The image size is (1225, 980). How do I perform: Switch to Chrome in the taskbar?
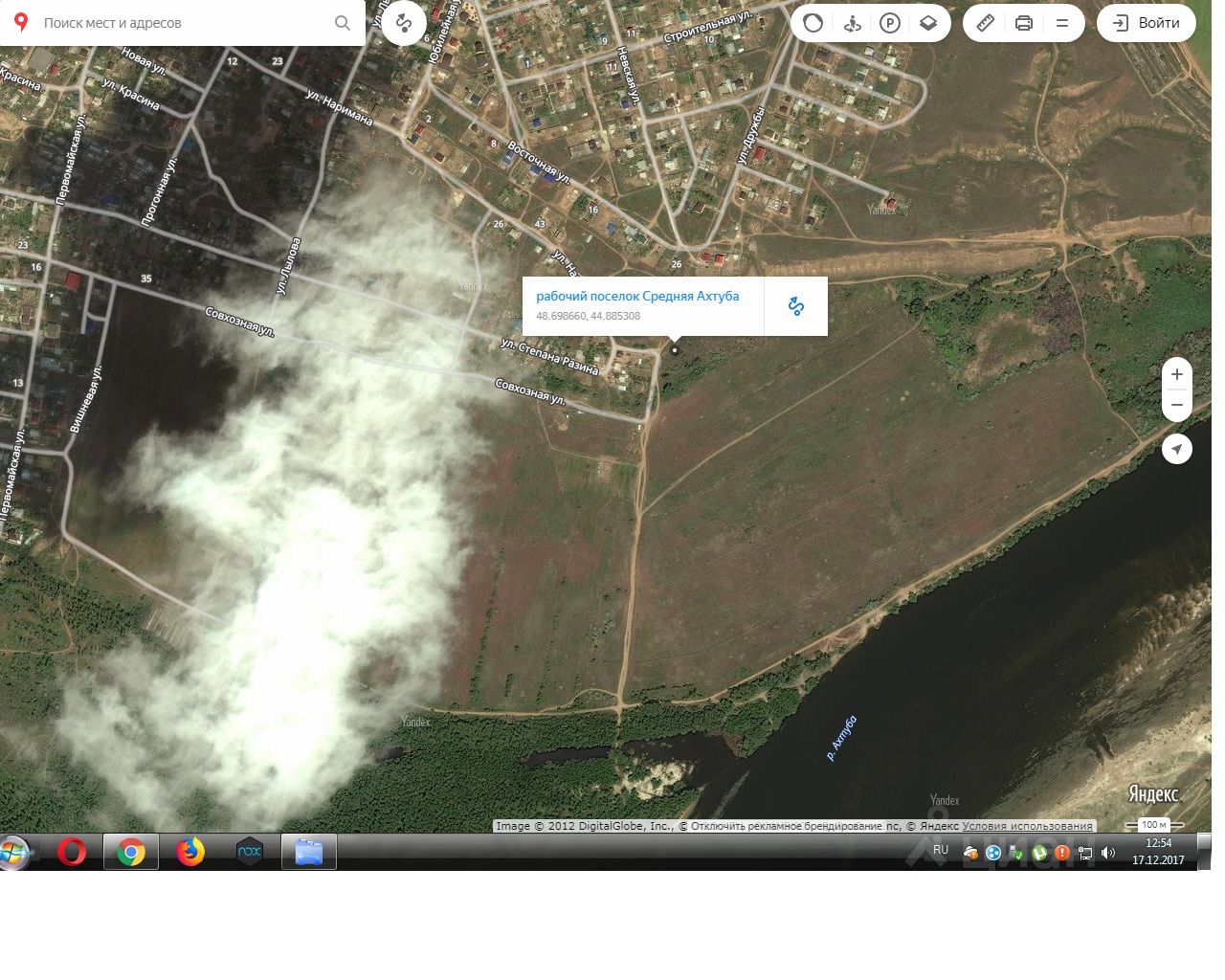131,852
